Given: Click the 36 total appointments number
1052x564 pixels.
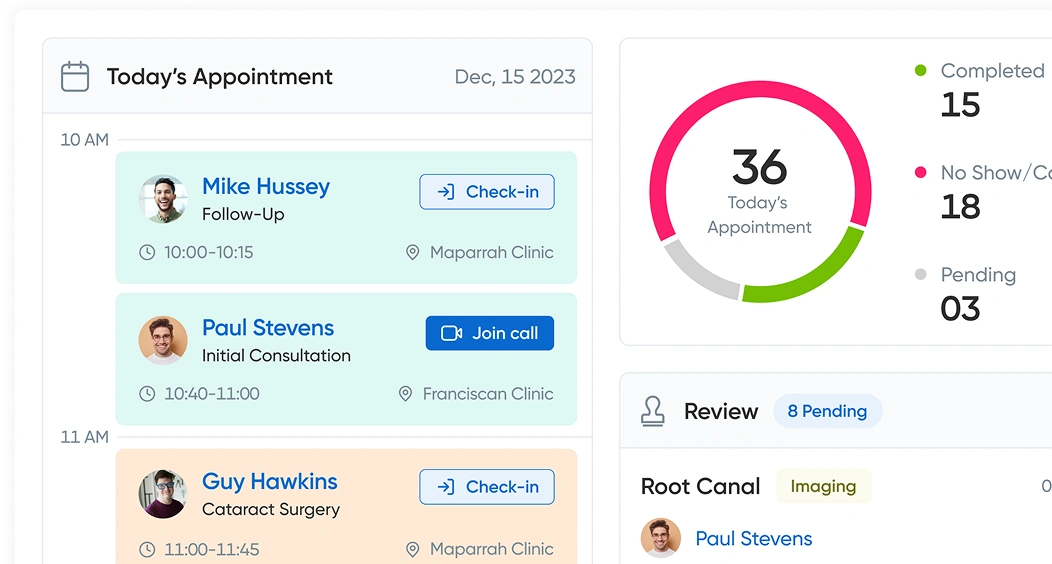Looking at the screenshot, I should [759, 167].
